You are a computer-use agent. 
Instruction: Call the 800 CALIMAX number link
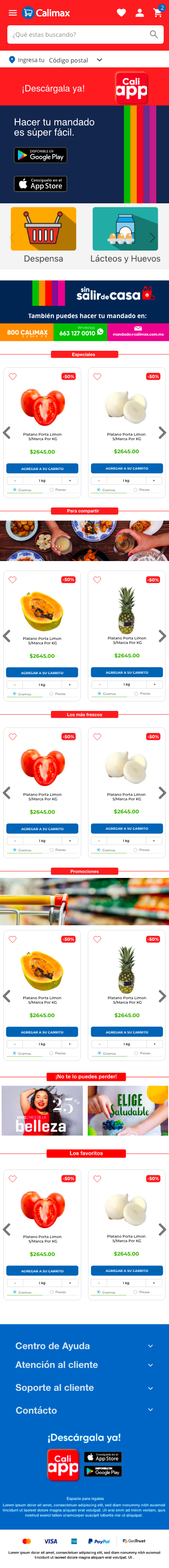pyautogui.click(x=27, y=332)
